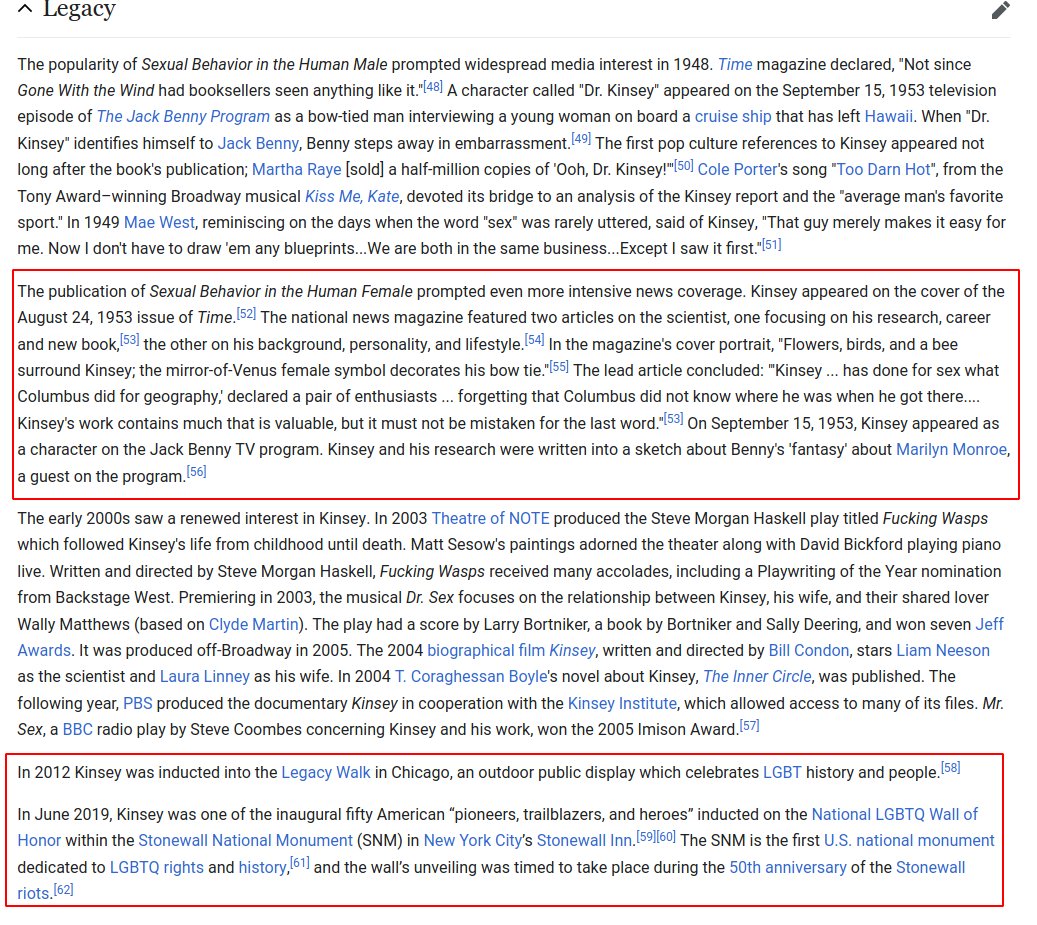Open the Kiss Me, Kate link
The height and width of the screenshot is (925, 1037).
coord(352,196)
